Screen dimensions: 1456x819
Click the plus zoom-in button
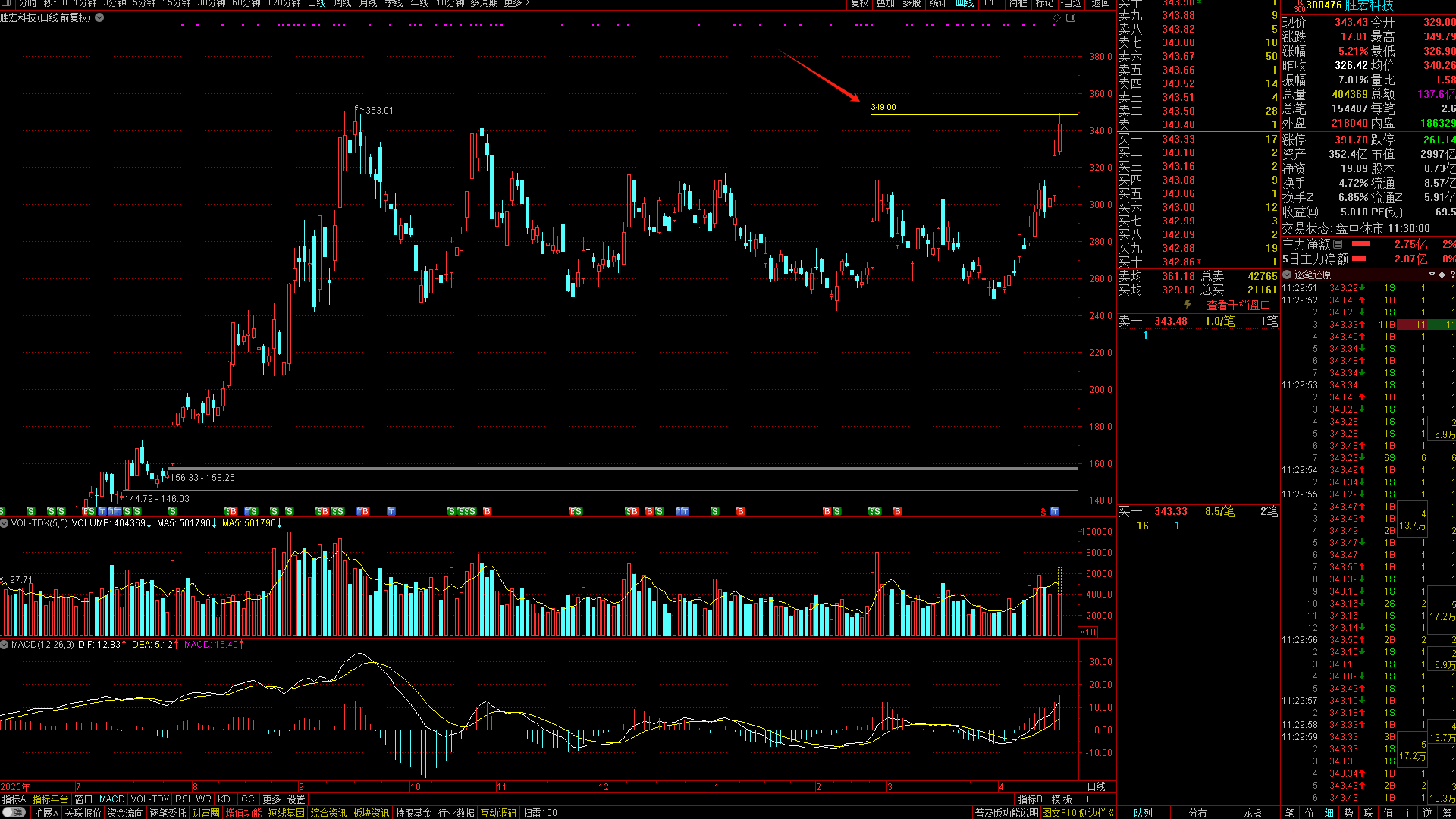click(1087, 799)
